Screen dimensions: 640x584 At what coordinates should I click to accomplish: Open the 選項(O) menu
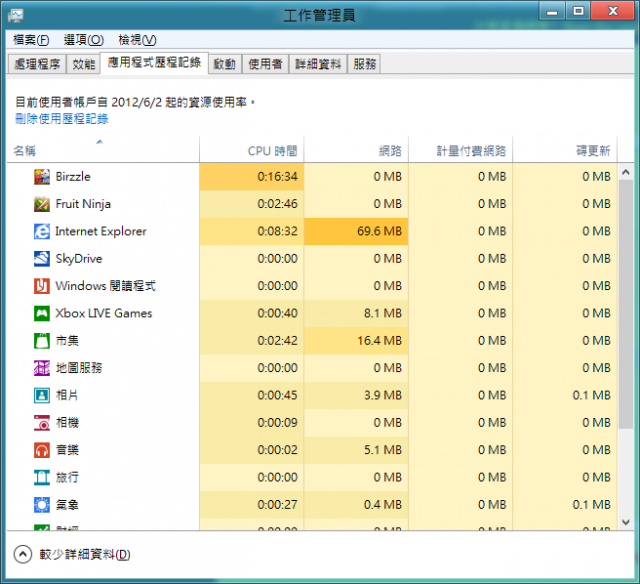pos(84,40)
